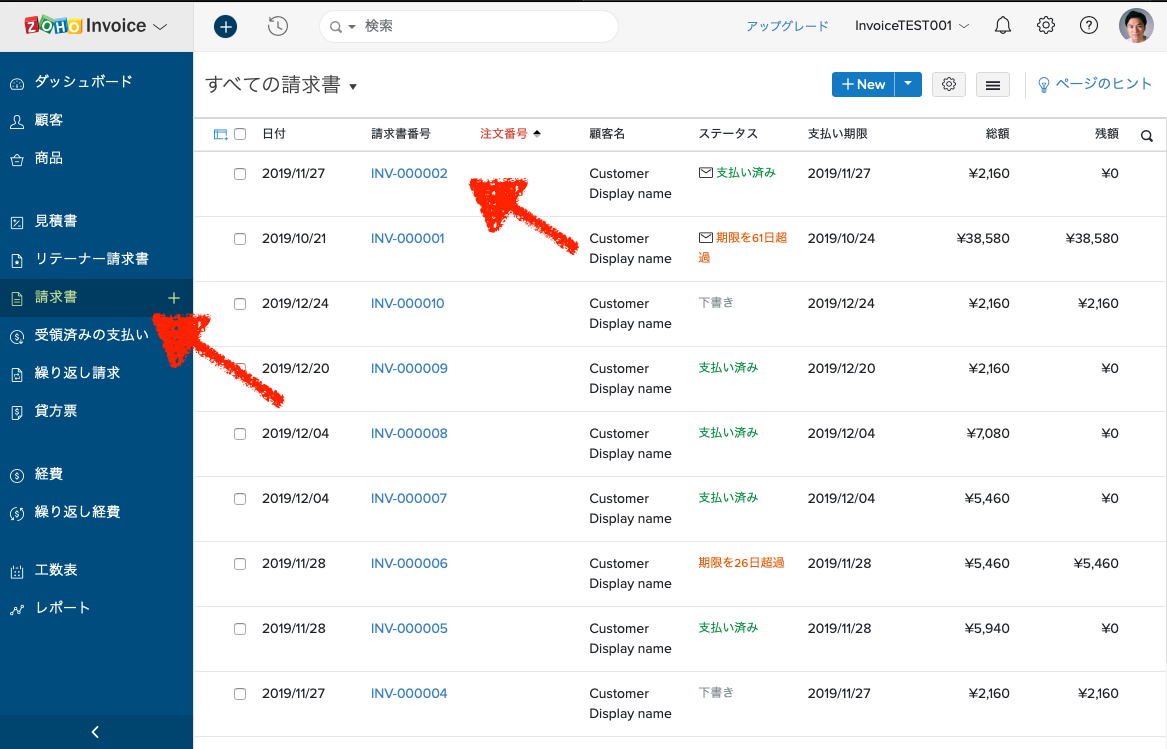Collapse the sidebar with the chevron
This screenshot has height=749, width=1167.
pyautogui.click(x=95, y=732)
